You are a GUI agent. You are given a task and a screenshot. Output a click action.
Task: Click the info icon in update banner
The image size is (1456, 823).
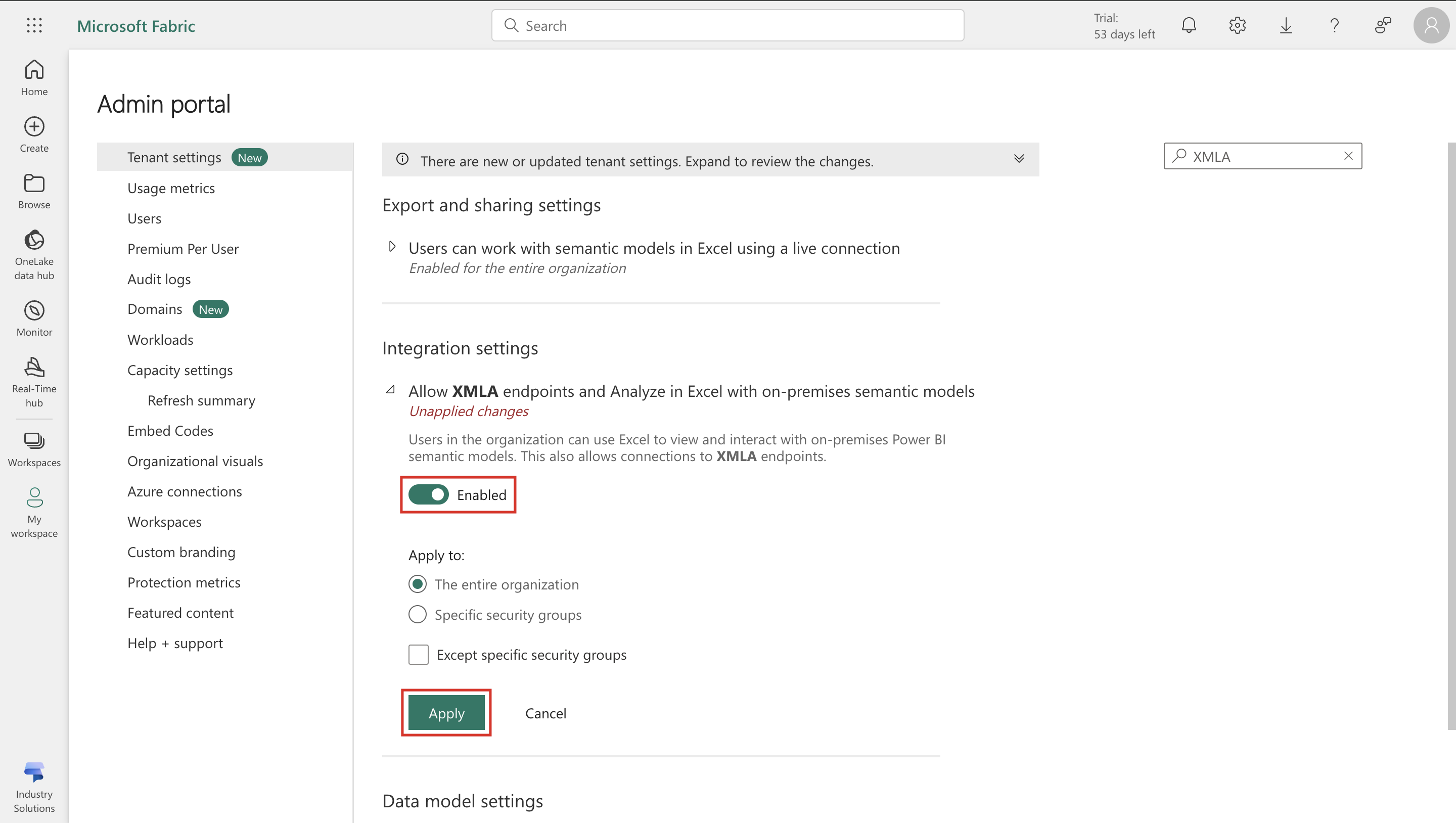tap(402, 159)
